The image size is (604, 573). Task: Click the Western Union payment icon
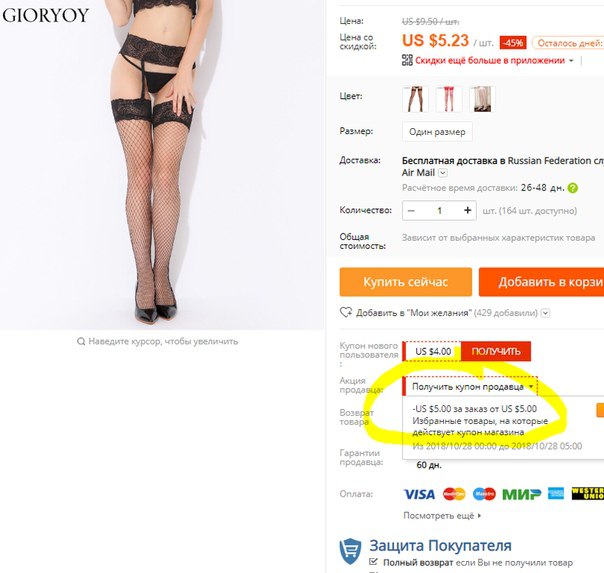pyautogui.click(x=587, y=494)
